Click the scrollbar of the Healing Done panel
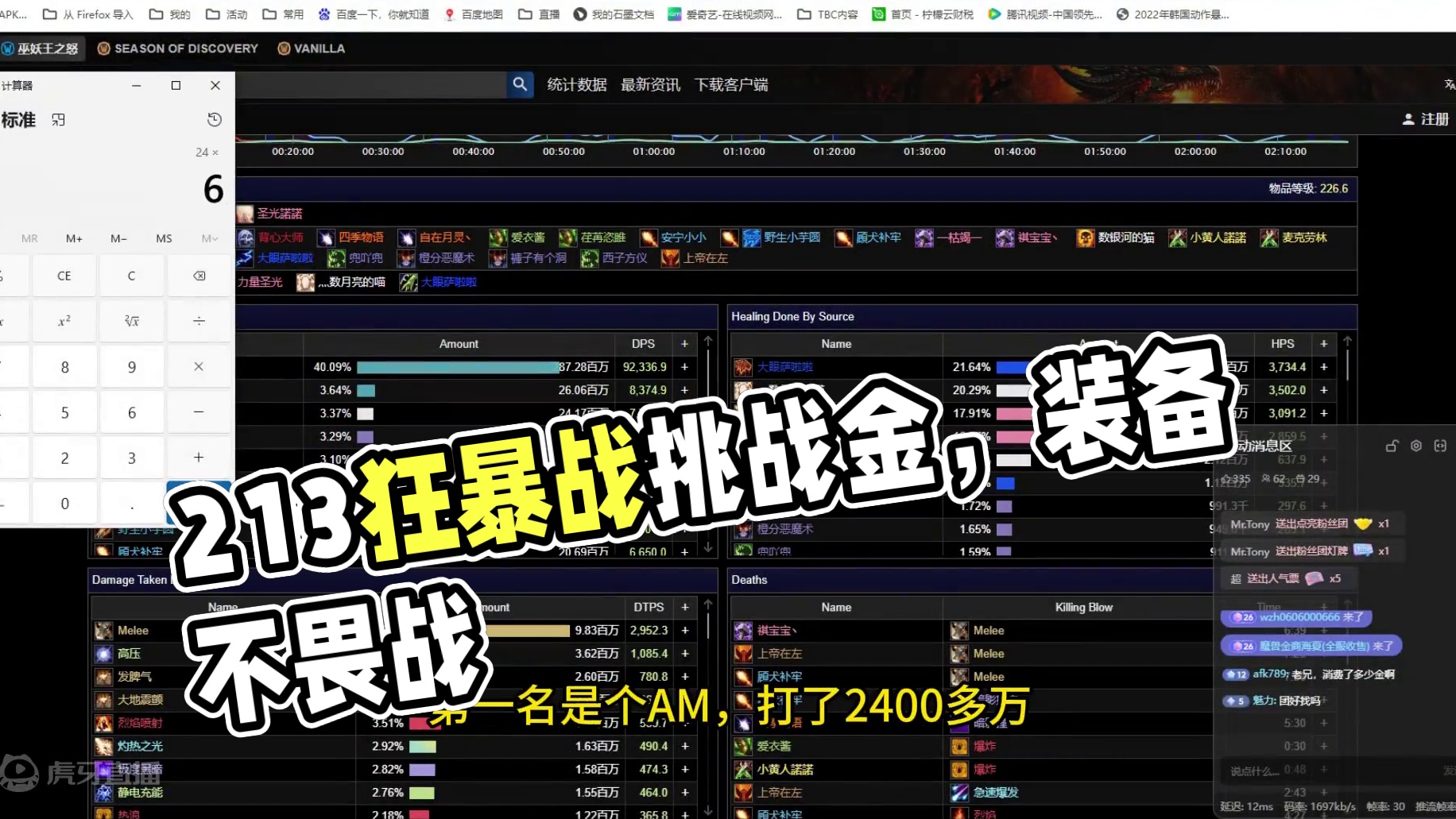Viewport: 1456px width, 819px height. click(x=1347, y=365)
